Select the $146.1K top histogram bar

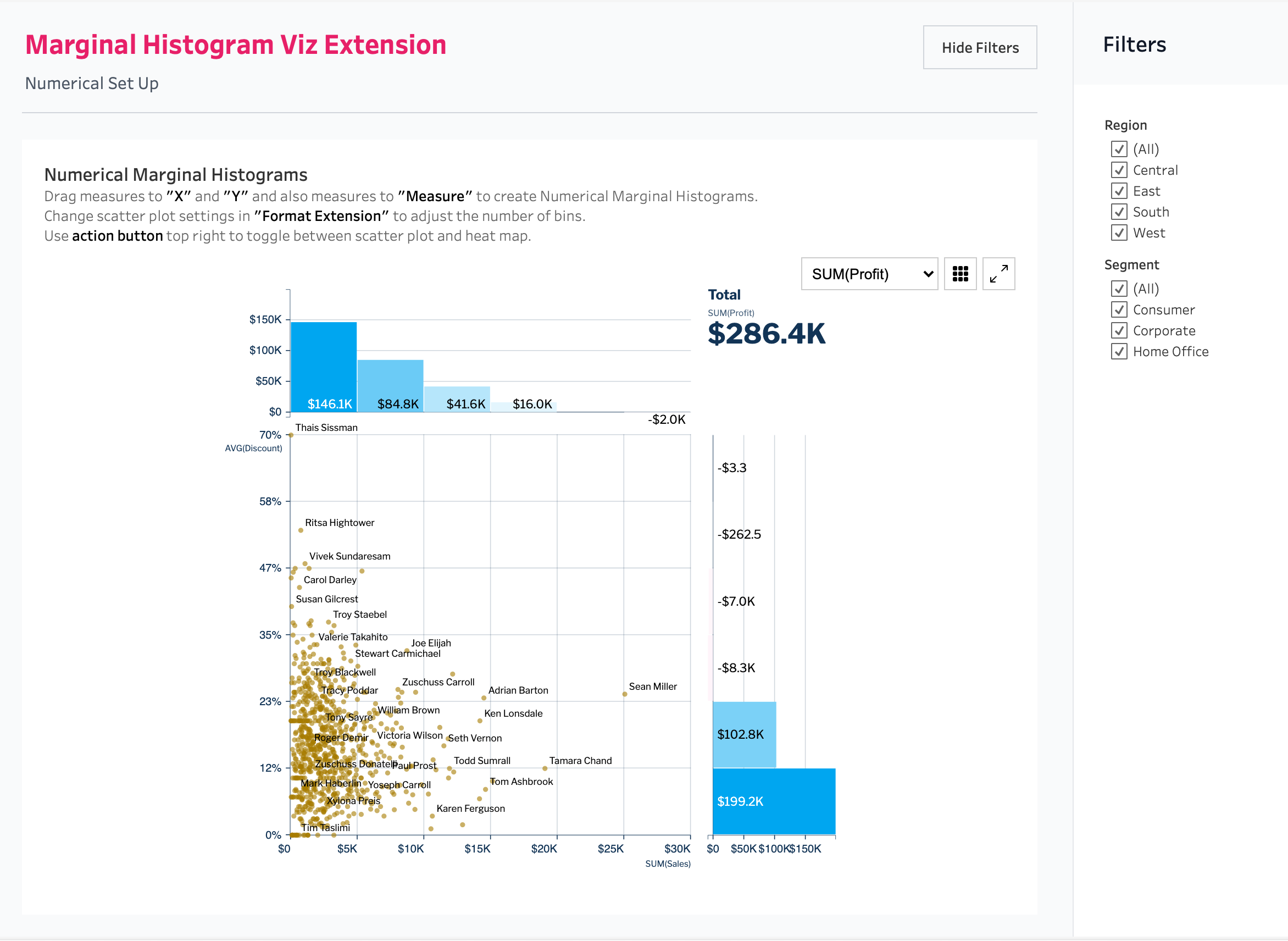click(x=324, y=367)
